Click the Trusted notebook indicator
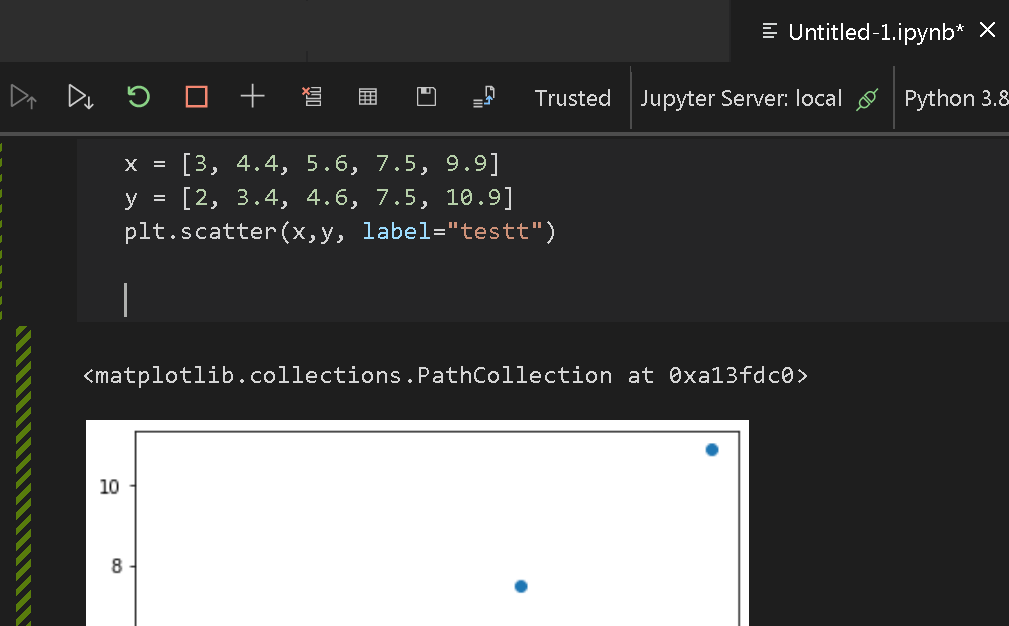1009x626 pixels. [x=573, y=98]
